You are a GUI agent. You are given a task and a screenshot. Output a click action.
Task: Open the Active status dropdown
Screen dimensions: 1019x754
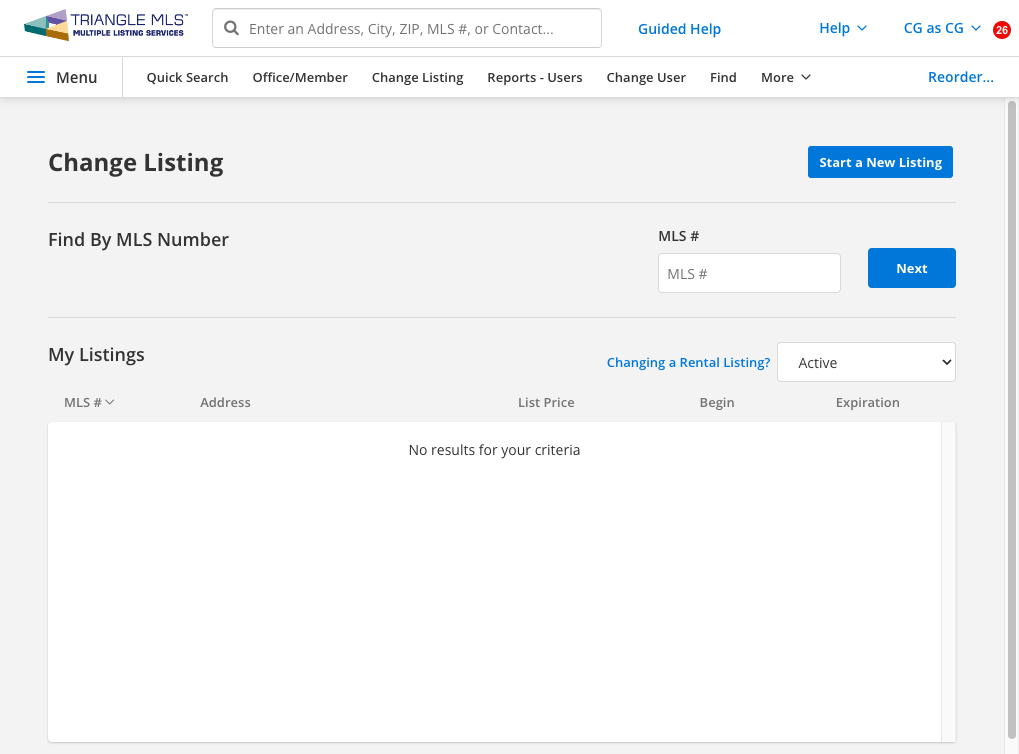[x=866, y=362]
